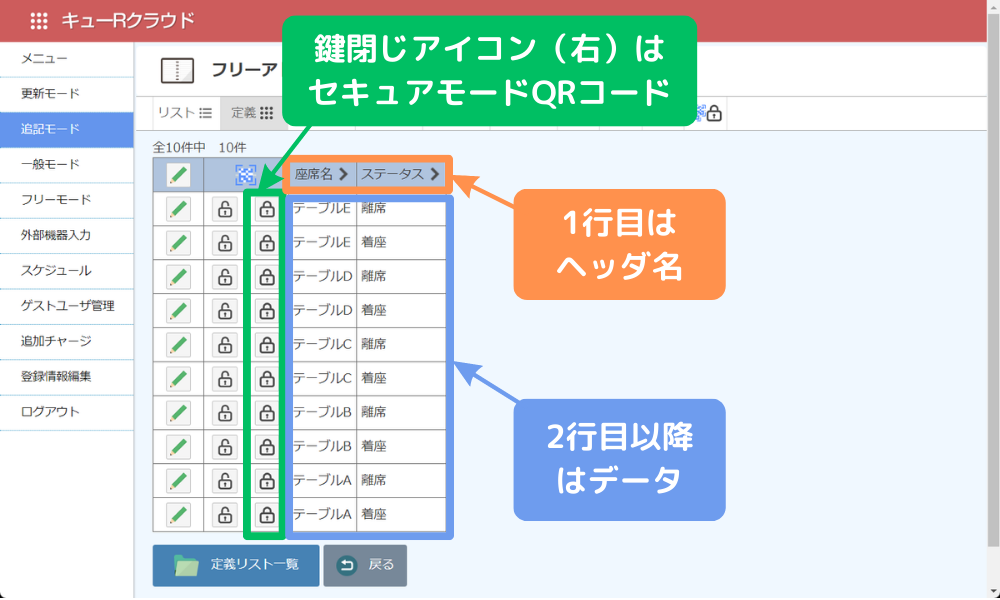Viewport: 1000px width, 600px height.
Task: Click the QR lock icon in the tab bar
Action: point(709,113)
